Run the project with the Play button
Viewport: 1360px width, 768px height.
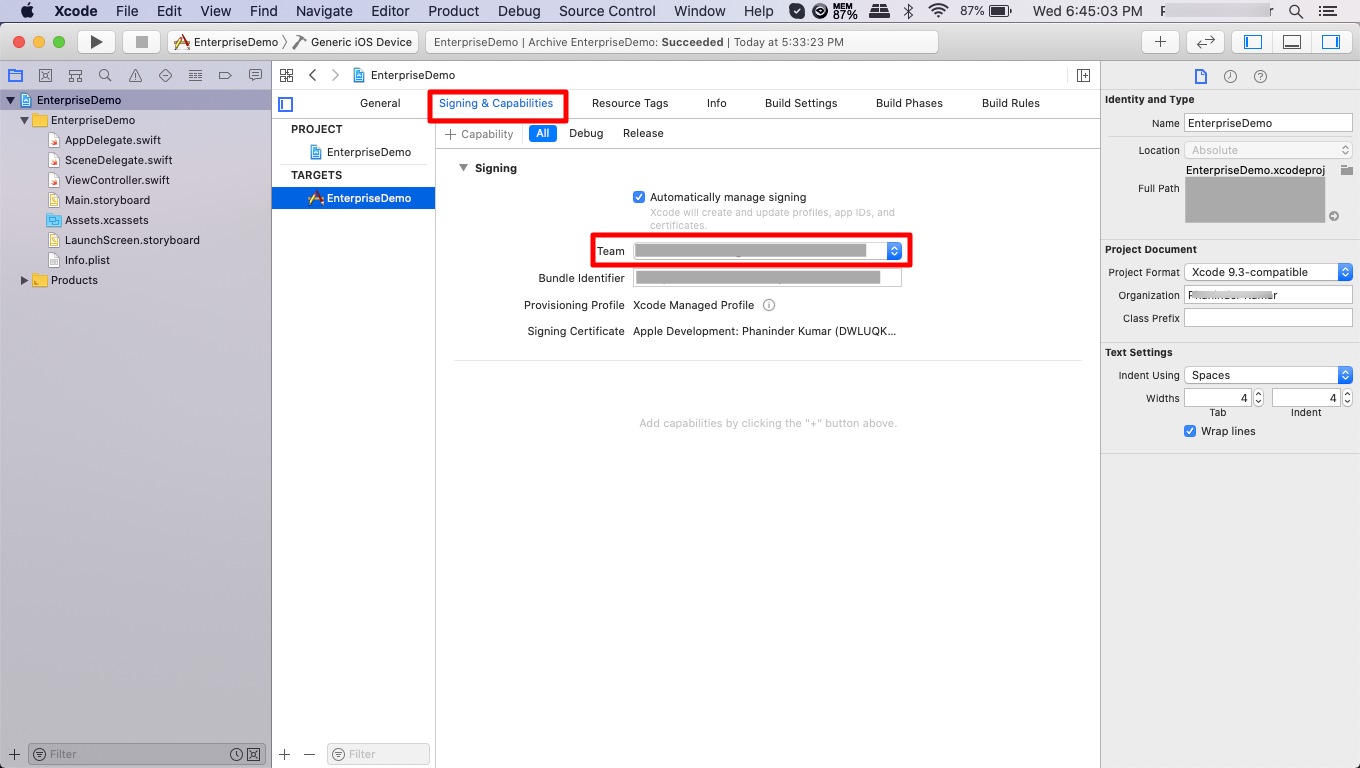(96, 42)
